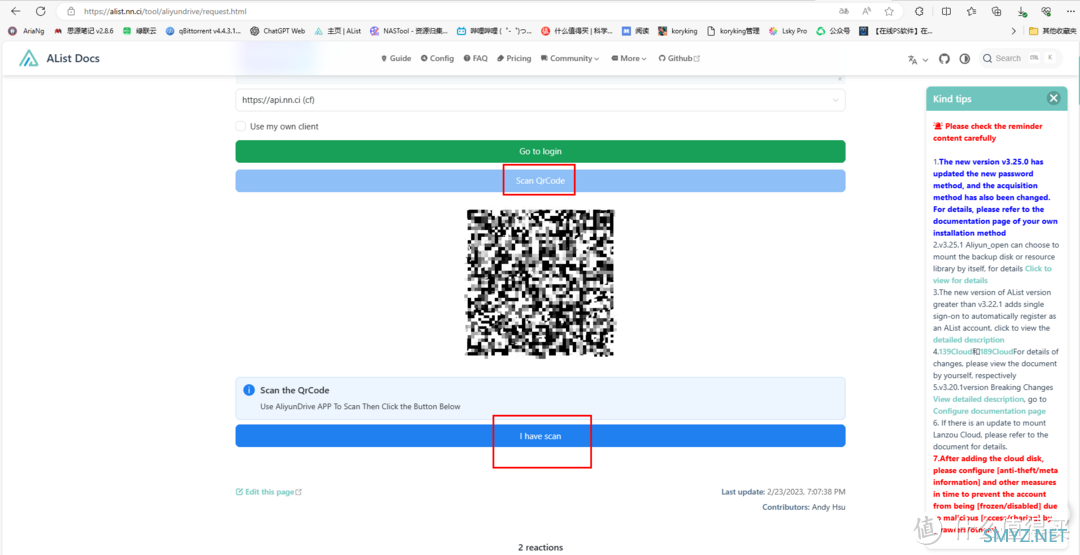The height and width of the screenshot is (555, 1080).
Task: Open the FAQ nav item
Action: [476, 58]
